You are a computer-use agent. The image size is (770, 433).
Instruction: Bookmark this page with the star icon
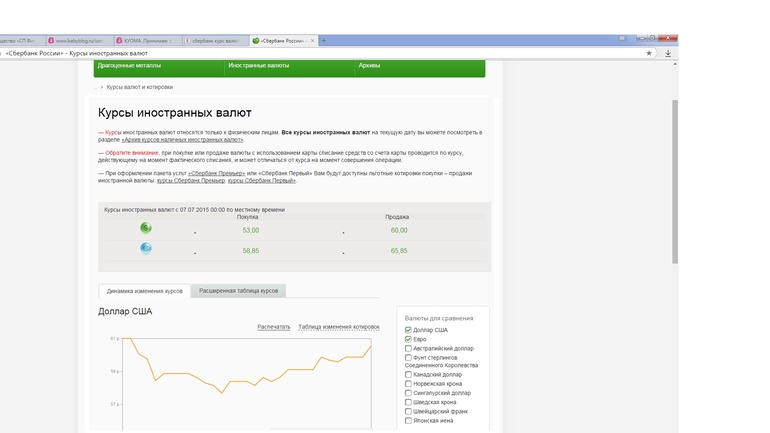click(x=649, y=53)
